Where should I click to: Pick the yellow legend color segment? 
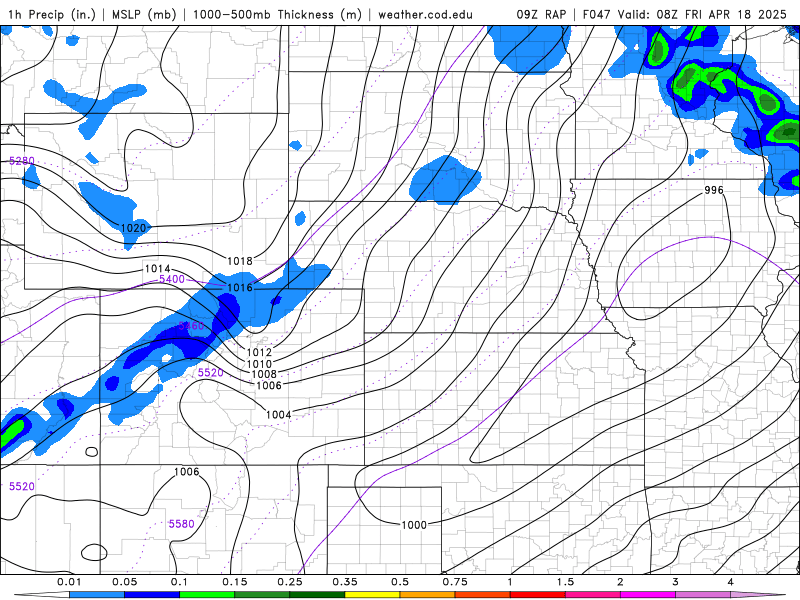click(372, 595)
